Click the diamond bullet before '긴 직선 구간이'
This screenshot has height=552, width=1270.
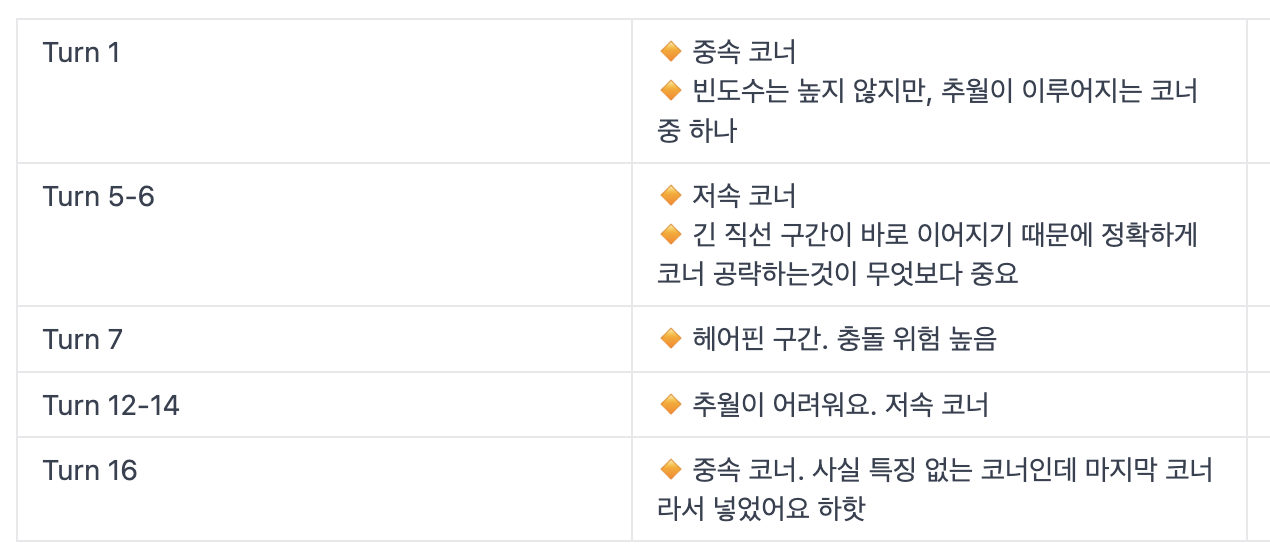point(670,235)
